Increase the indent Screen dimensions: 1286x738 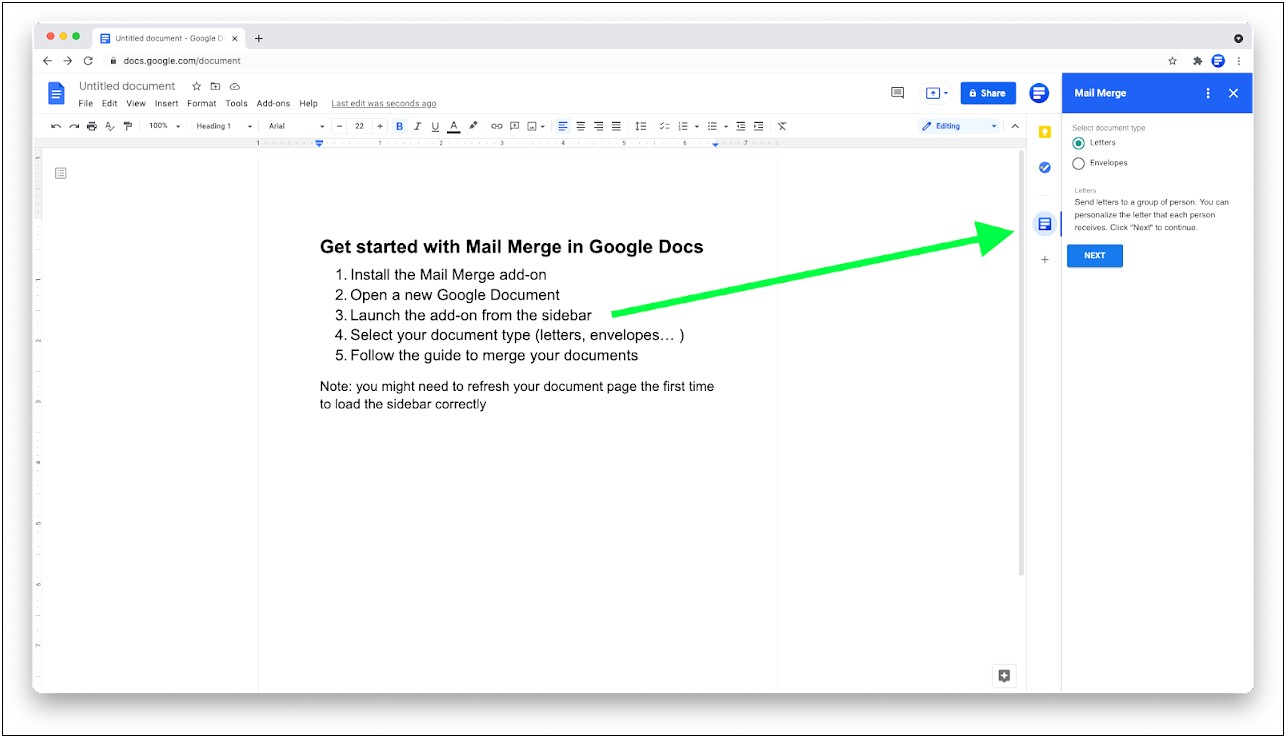click(759, 126)
